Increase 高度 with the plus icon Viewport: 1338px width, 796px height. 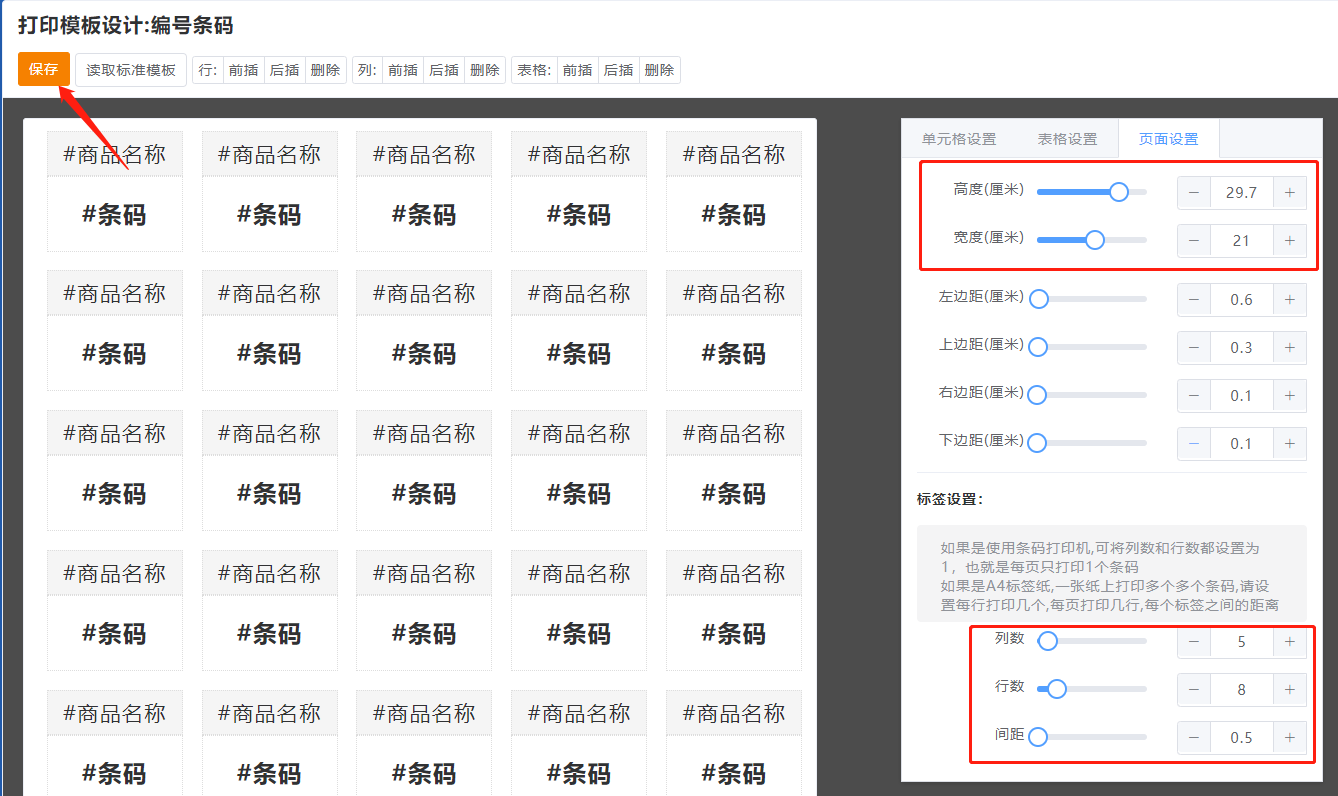click(1289, 192)
